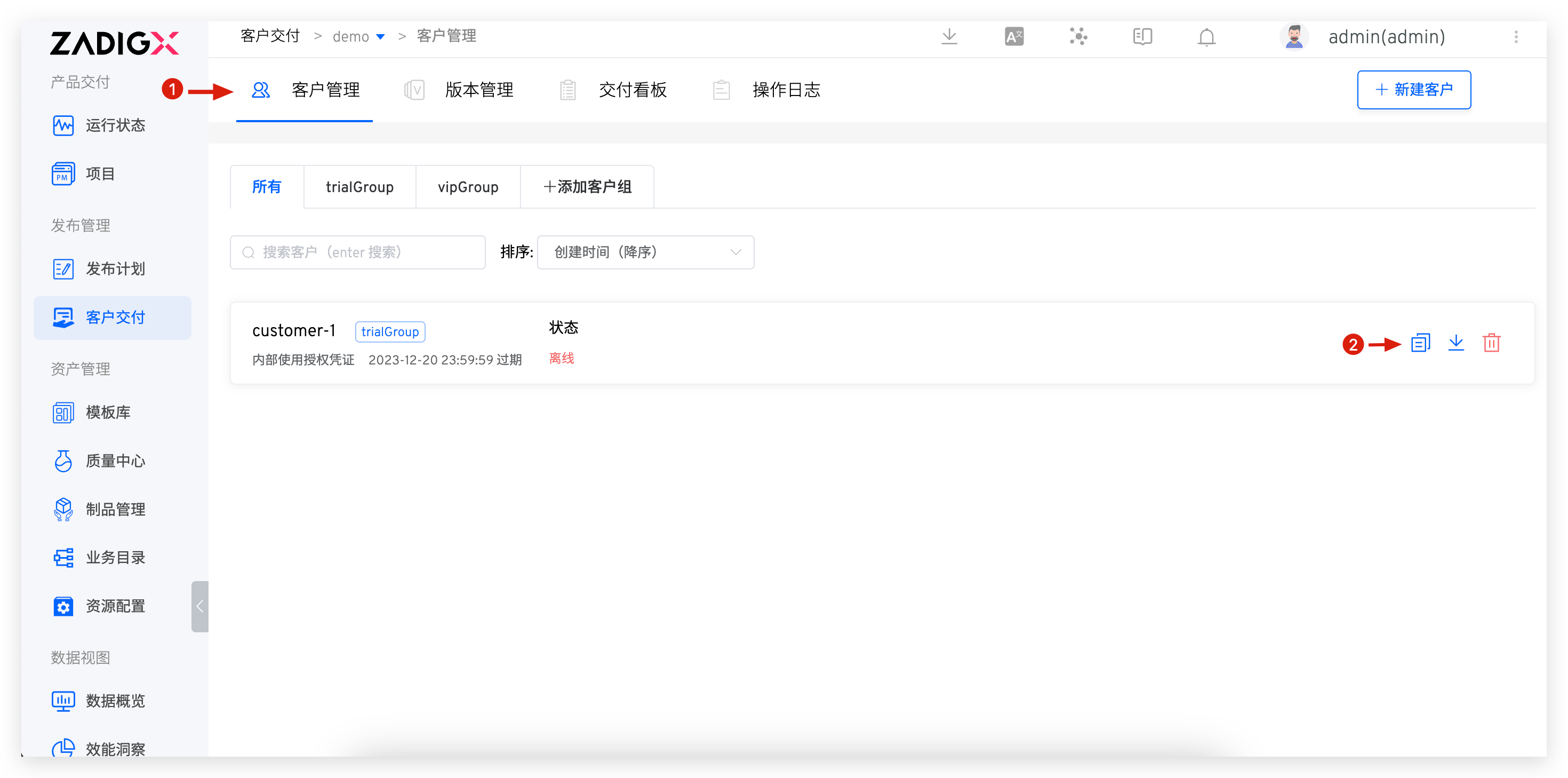Image resolution: width=1568 pixels, height=778 pixels.
Task: Collapse the left sidebar panel
Action: (199, 606)
